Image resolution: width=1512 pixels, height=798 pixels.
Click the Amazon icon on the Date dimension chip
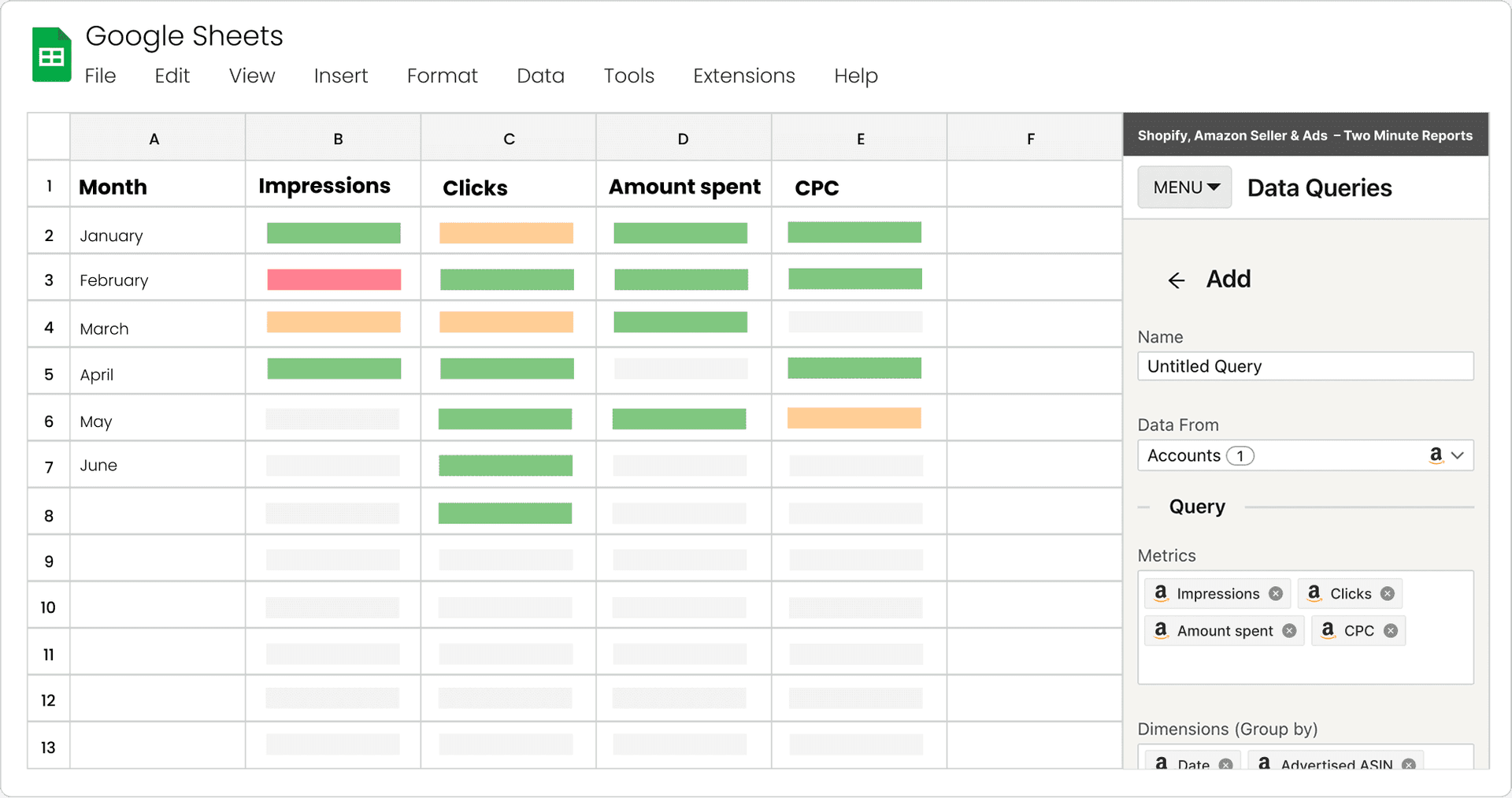click(x=1160, y=764)
